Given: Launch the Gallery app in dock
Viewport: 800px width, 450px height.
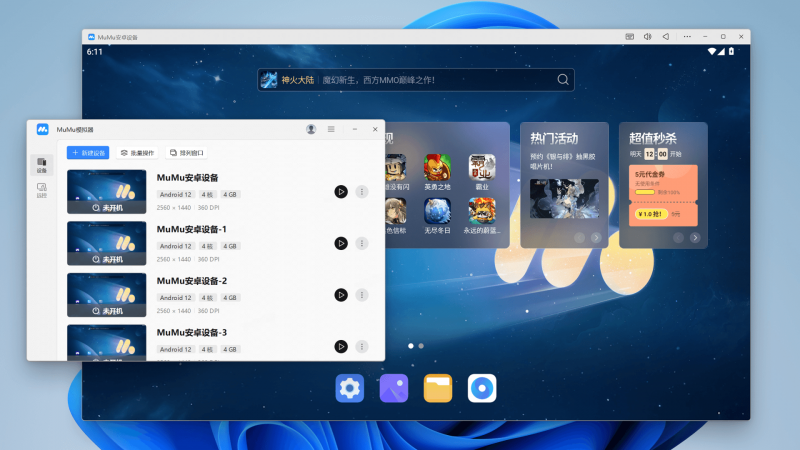Looking at the screenshot, I should (393, 388).
